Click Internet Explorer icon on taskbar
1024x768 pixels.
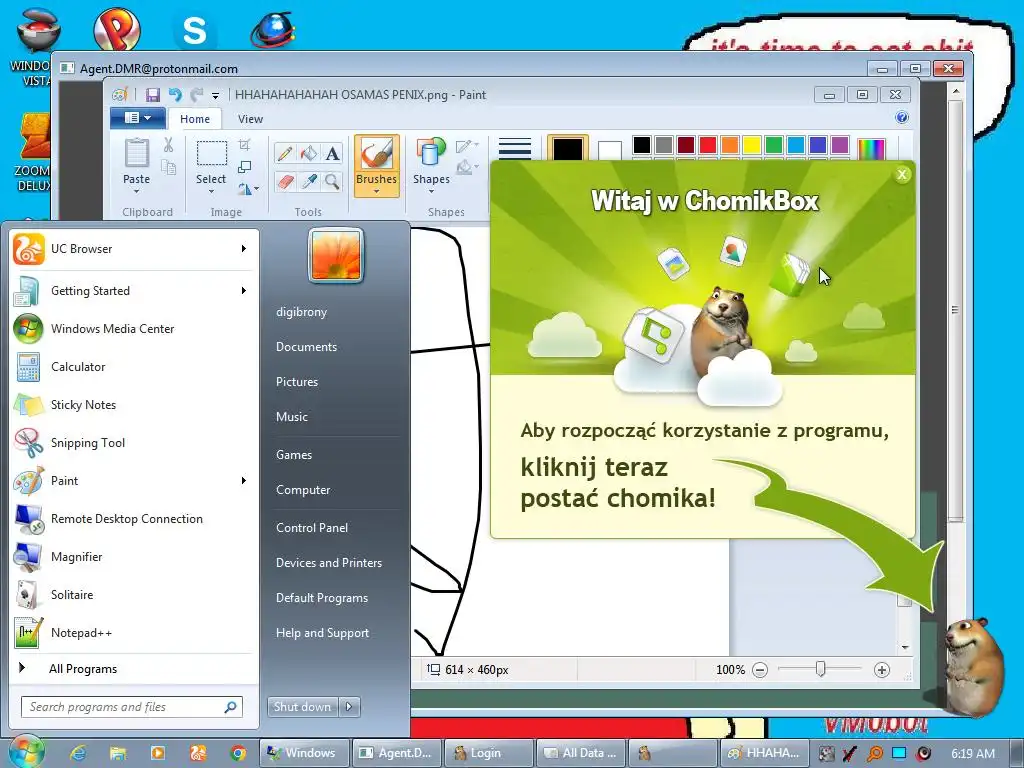[x=78, y=753]
